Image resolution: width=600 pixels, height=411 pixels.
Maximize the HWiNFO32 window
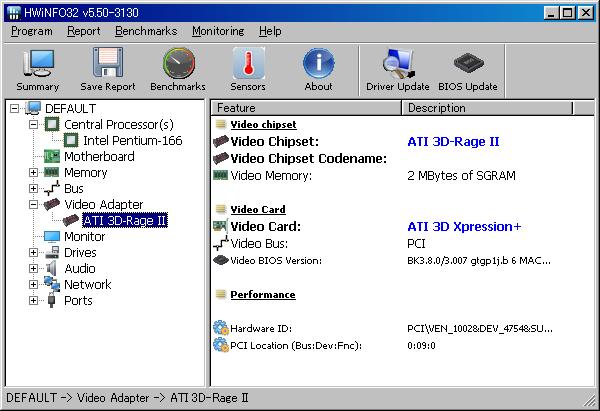[567, 13]
